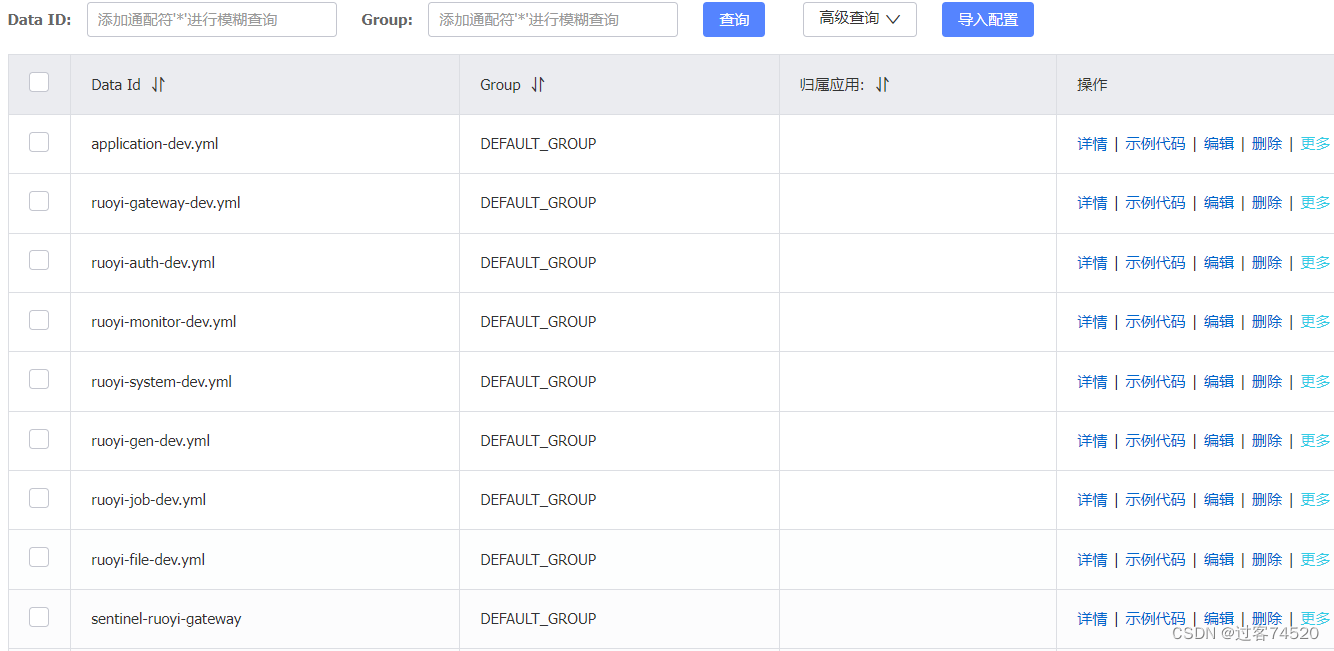The width and height of the screenshot is (1334, 651).
Task: Open 详情 for ruoyi-gen-dev.yml
Action: 1092,441
